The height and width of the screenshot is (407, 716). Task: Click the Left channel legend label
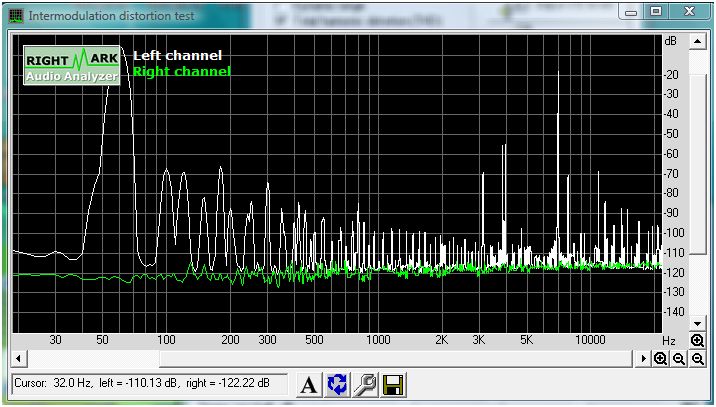tap(177, 56)
